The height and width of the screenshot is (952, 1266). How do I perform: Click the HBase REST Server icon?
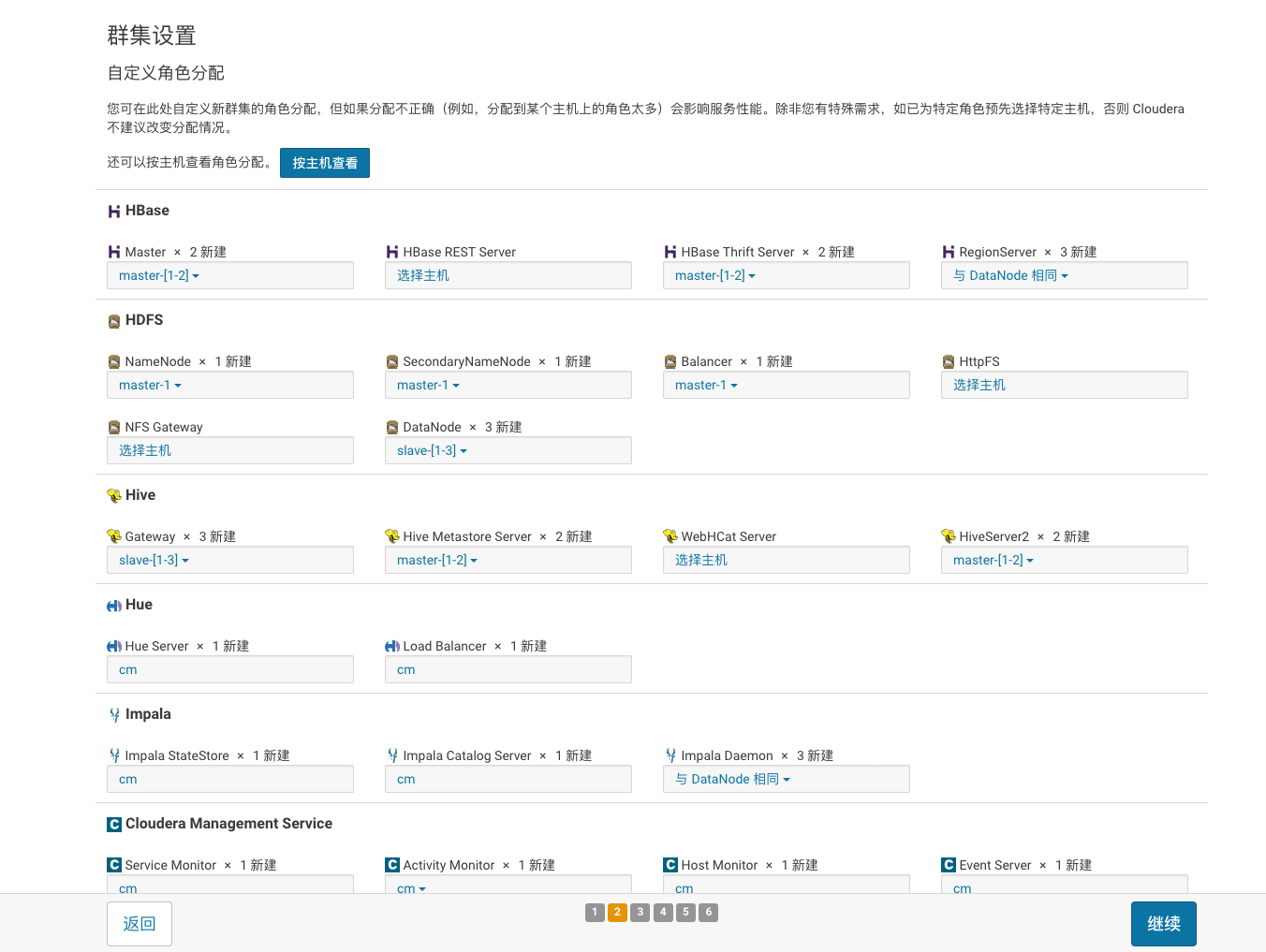coord(392,252)
